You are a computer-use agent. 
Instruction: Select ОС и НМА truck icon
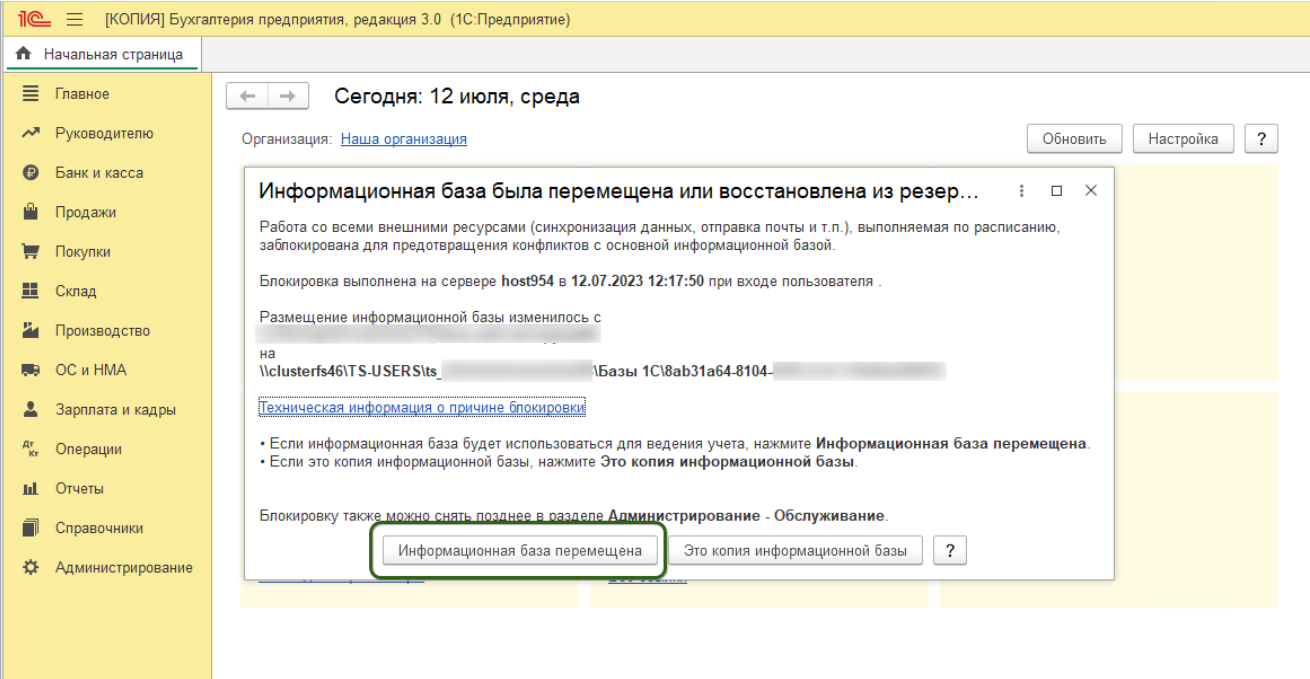tap(31, 370)
